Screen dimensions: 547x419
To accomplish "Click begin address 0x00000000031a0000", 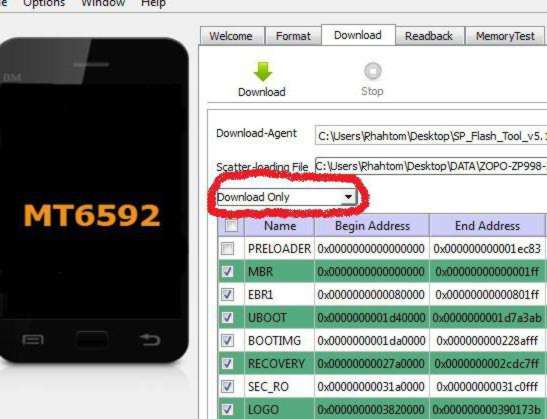I will (371, 387).
